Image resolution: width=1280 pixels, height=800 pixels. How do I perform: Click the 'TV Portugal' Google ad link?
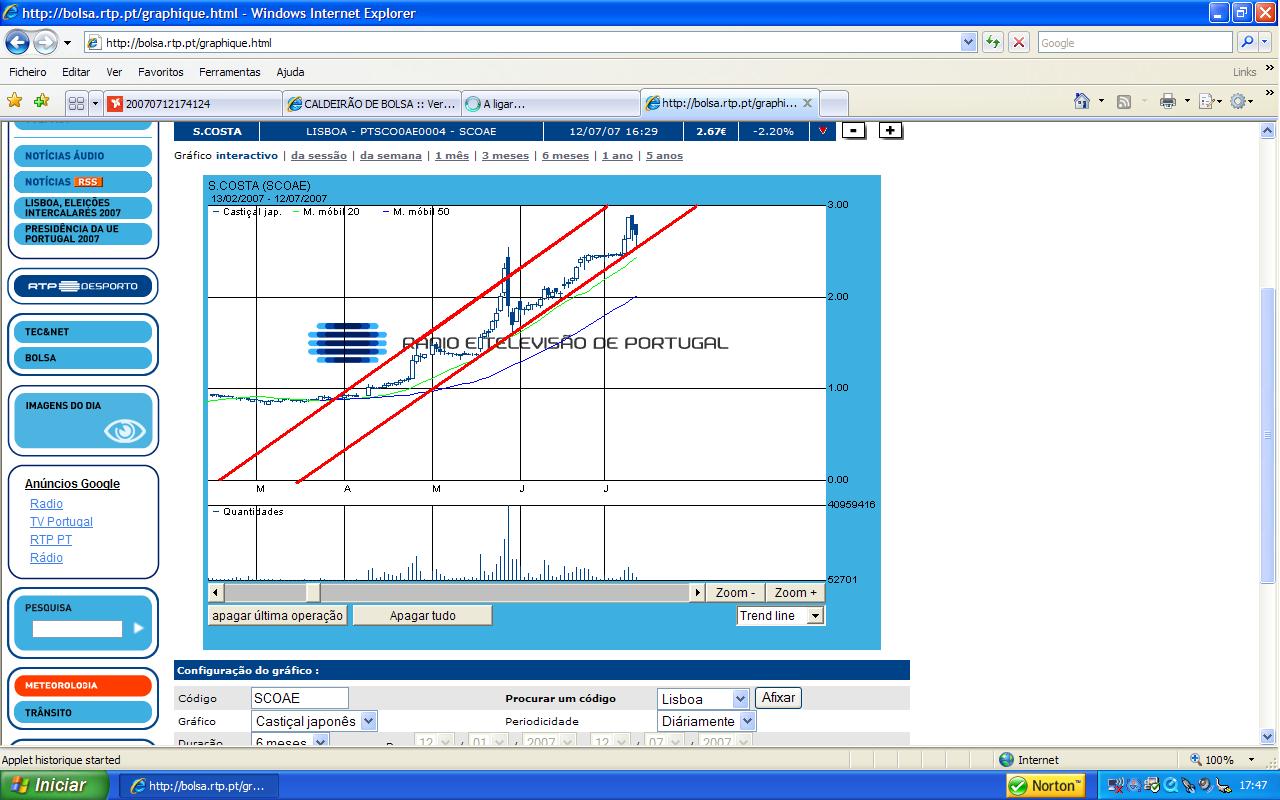pyautogui.click(x=61, y=522)
